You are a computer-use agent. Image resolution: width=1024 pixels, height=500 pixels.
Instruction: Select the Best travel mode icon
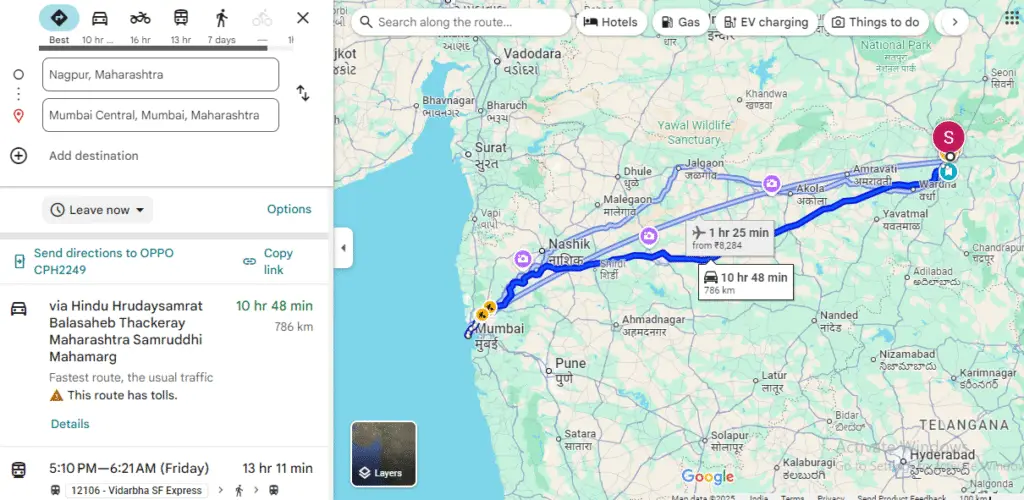click(59, 18)
